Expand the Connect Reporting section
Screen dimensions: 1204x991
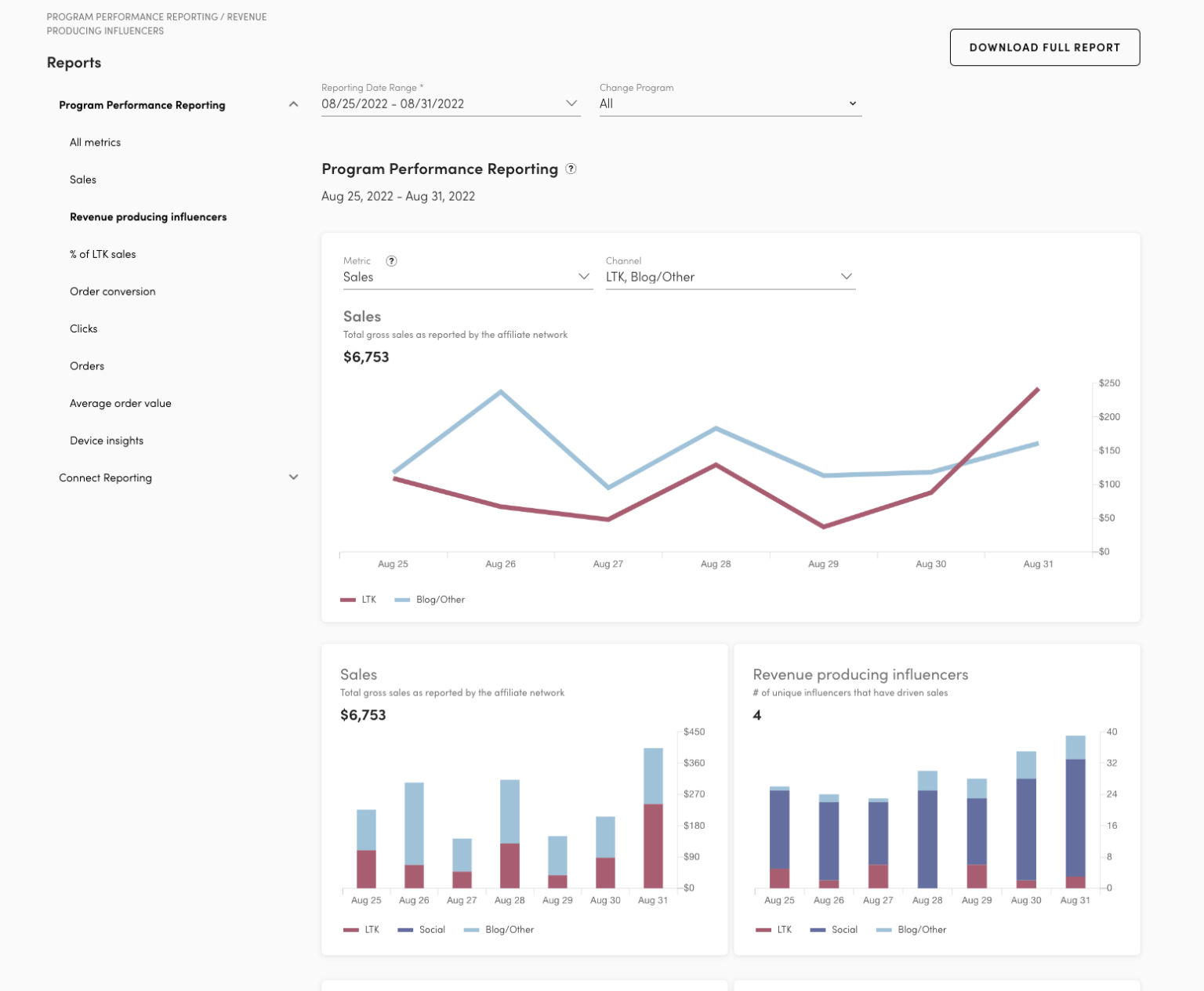(x=294, y=477)
